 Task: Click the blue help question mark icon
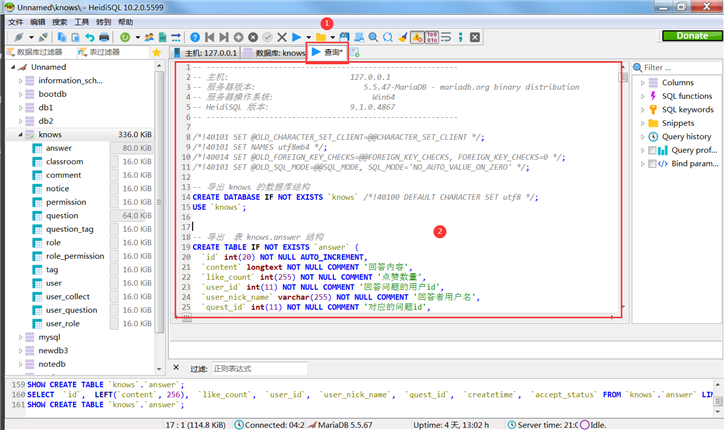click(x=195, y=37)
